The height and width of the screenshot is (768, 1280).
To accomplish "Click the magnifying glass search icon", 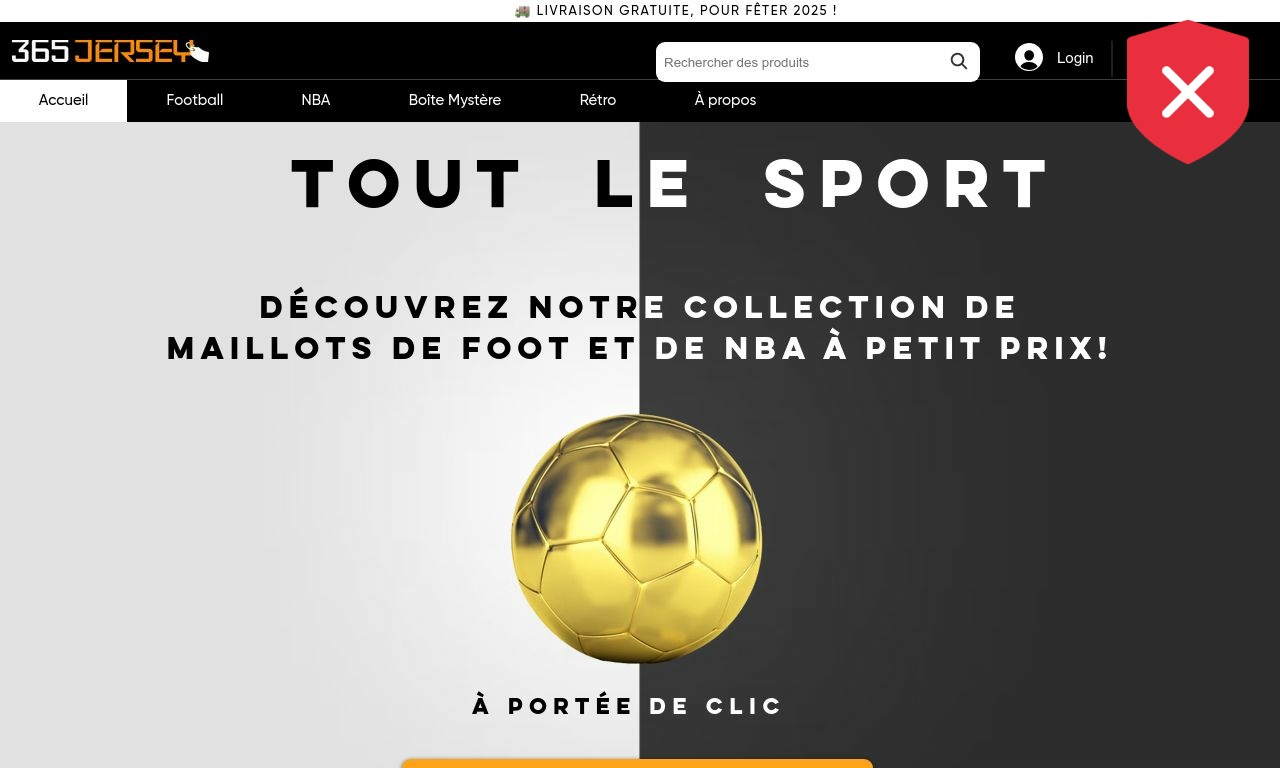I will coord(959,62).
